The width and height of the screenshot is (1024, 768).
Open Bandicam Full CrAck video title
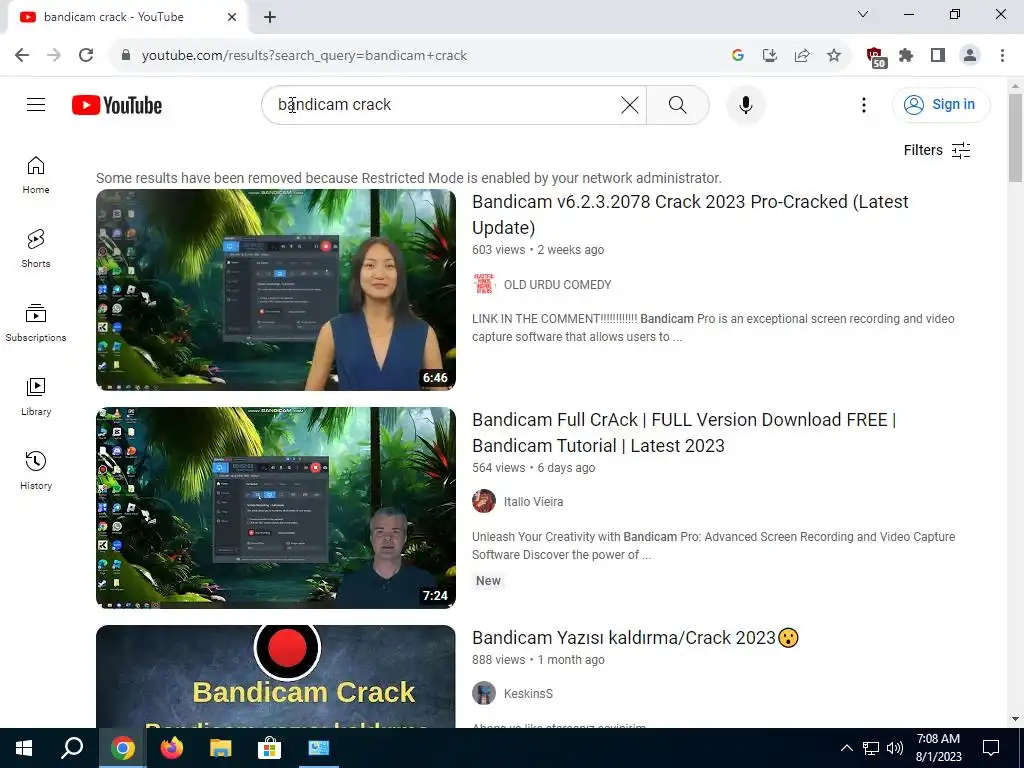pos(684,432)
